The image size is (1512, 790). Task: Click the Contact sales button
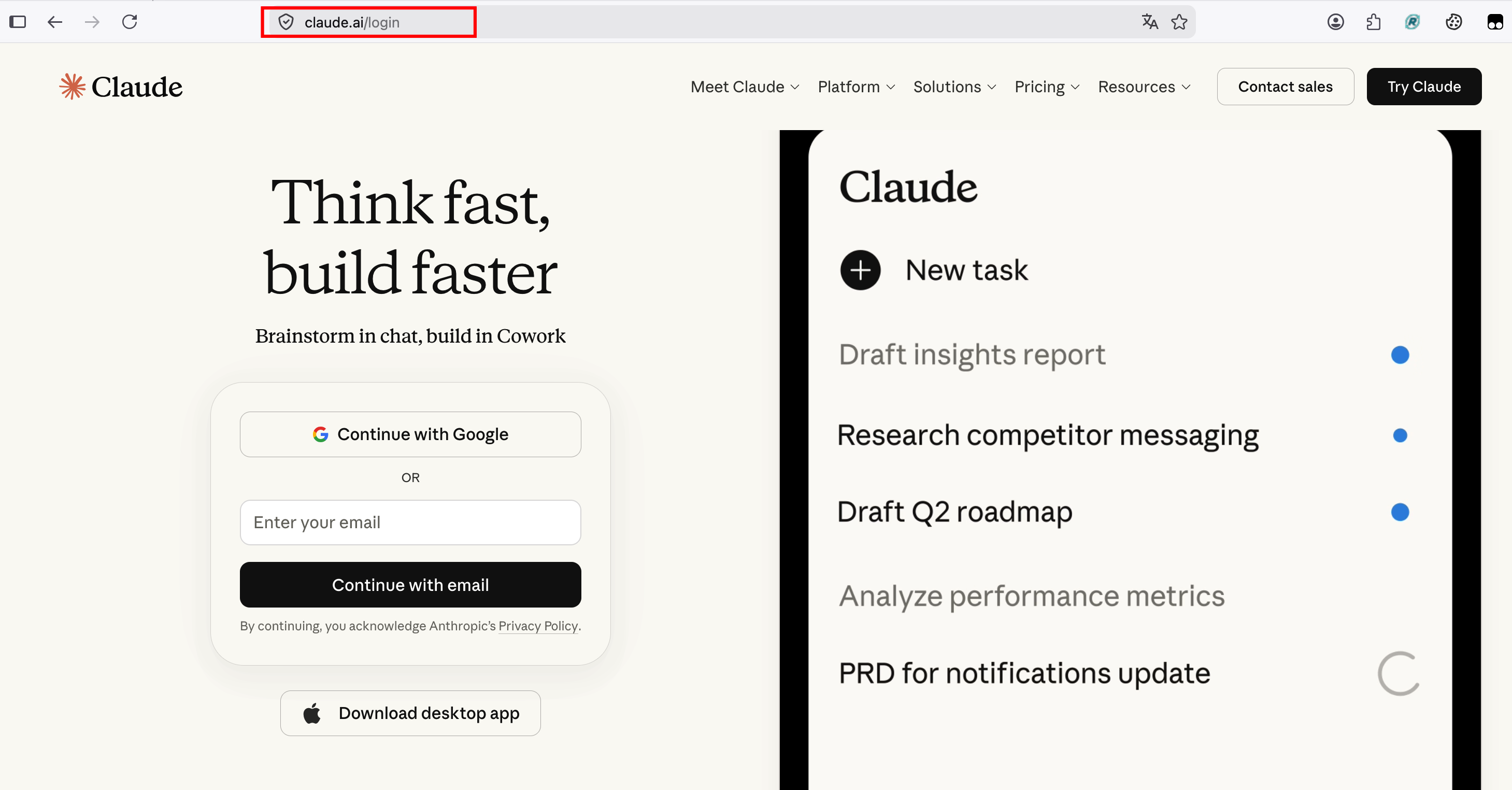click(1286, 87)
